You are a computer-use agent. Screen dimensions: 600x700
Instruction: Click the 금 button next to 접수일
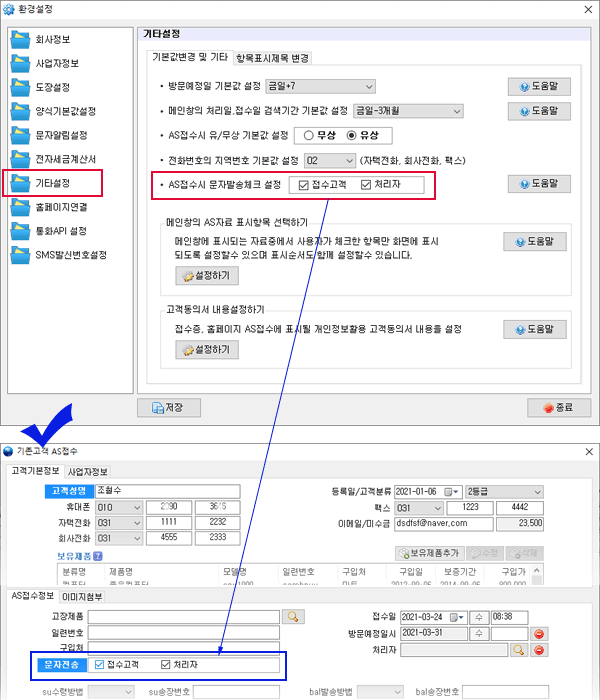(x=479, y=617)
